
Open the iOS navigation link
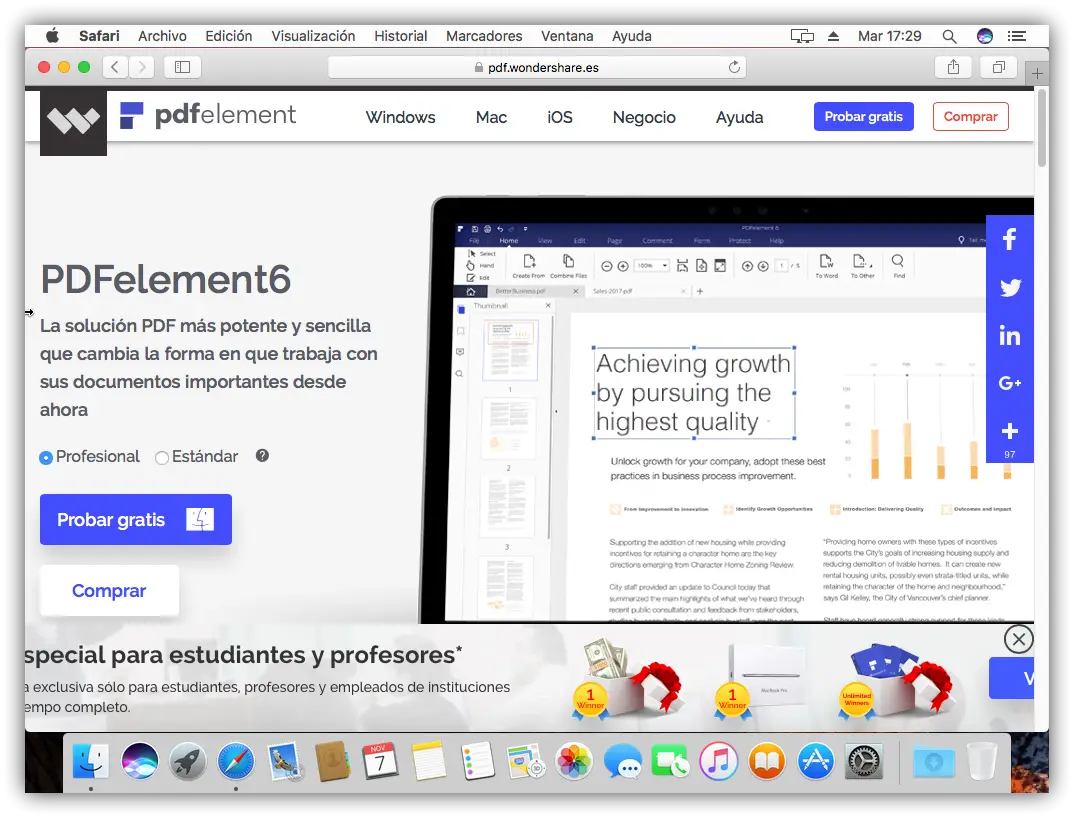(x=560, y=117)
